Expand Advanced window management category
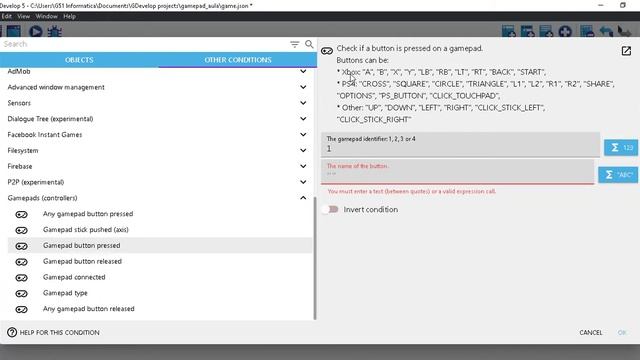The width and height of the screenshot is (640, 360). [303, 87]
